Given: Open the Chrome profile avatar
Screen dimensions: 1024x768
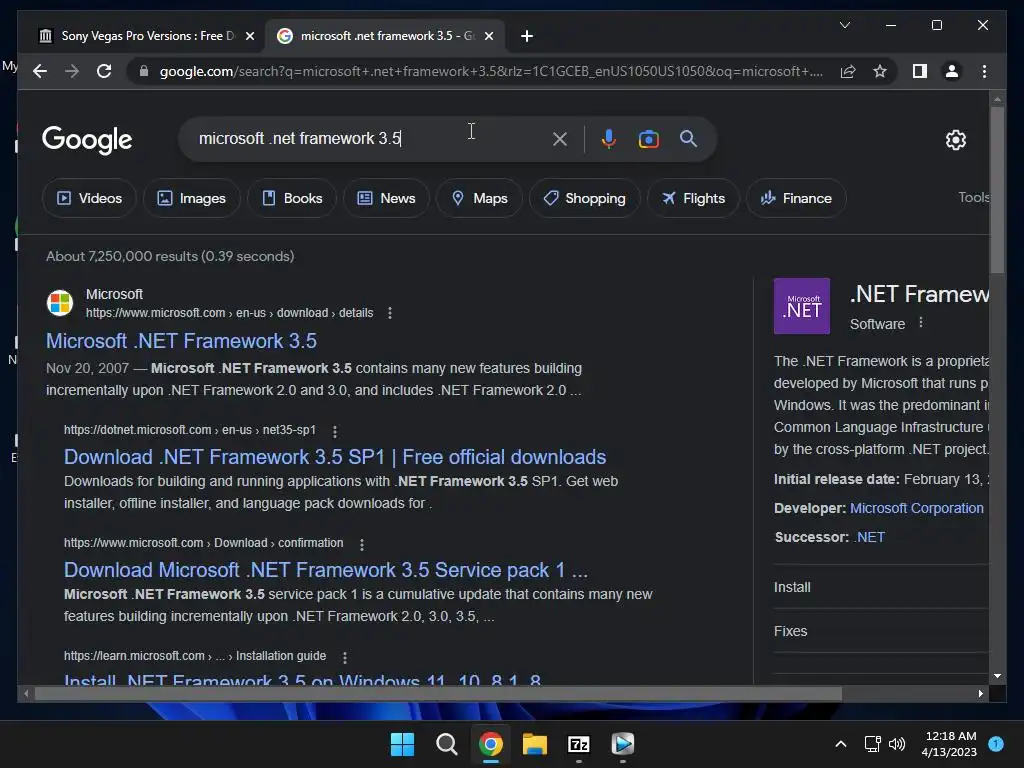Looking at the screenshot, I should (x=952, y=71).
